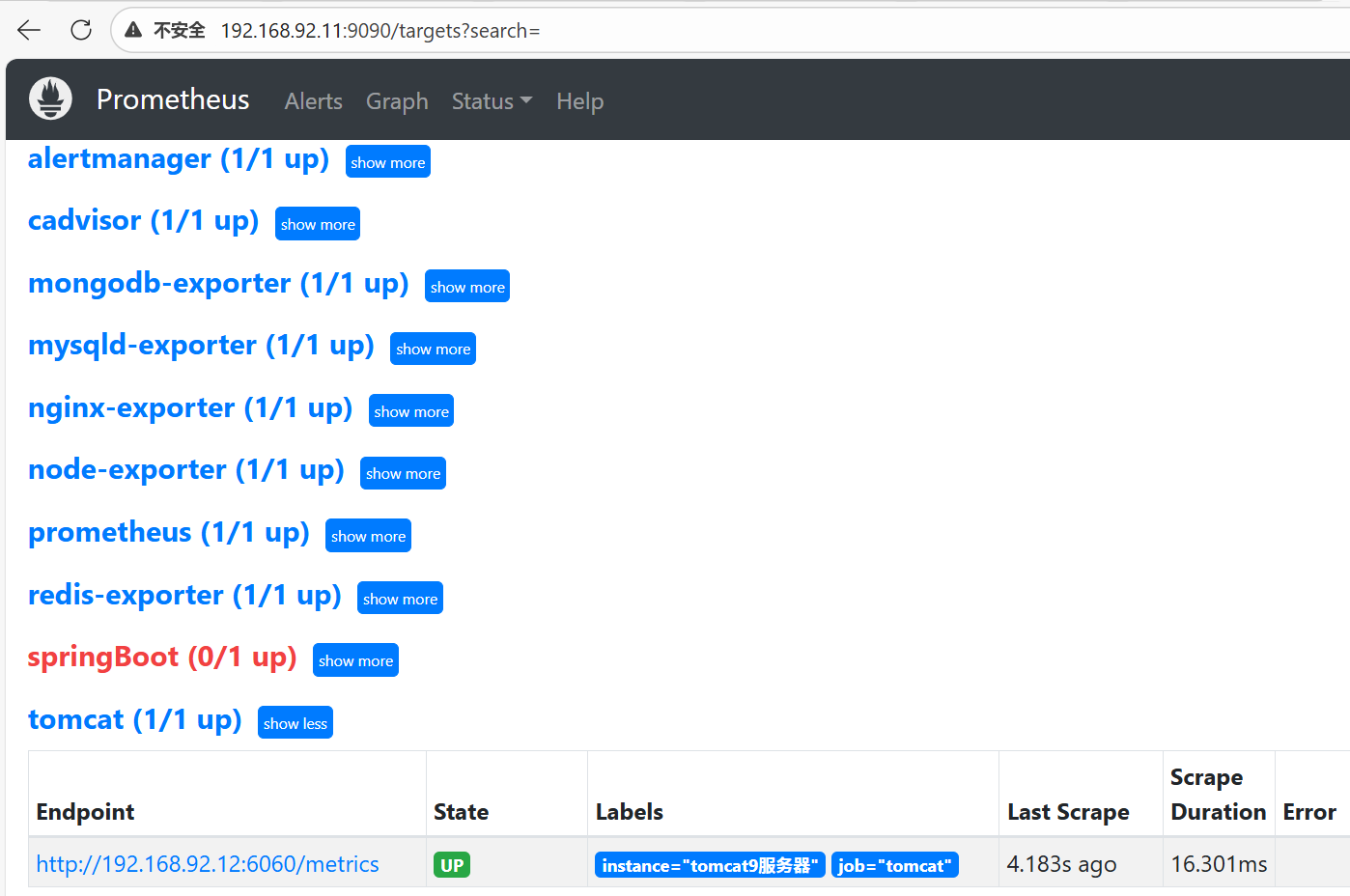Image resolution: width=1350 pixels, height=896 pixels.
Task: Go to the Alerts page
Action: tap(313, 101)
